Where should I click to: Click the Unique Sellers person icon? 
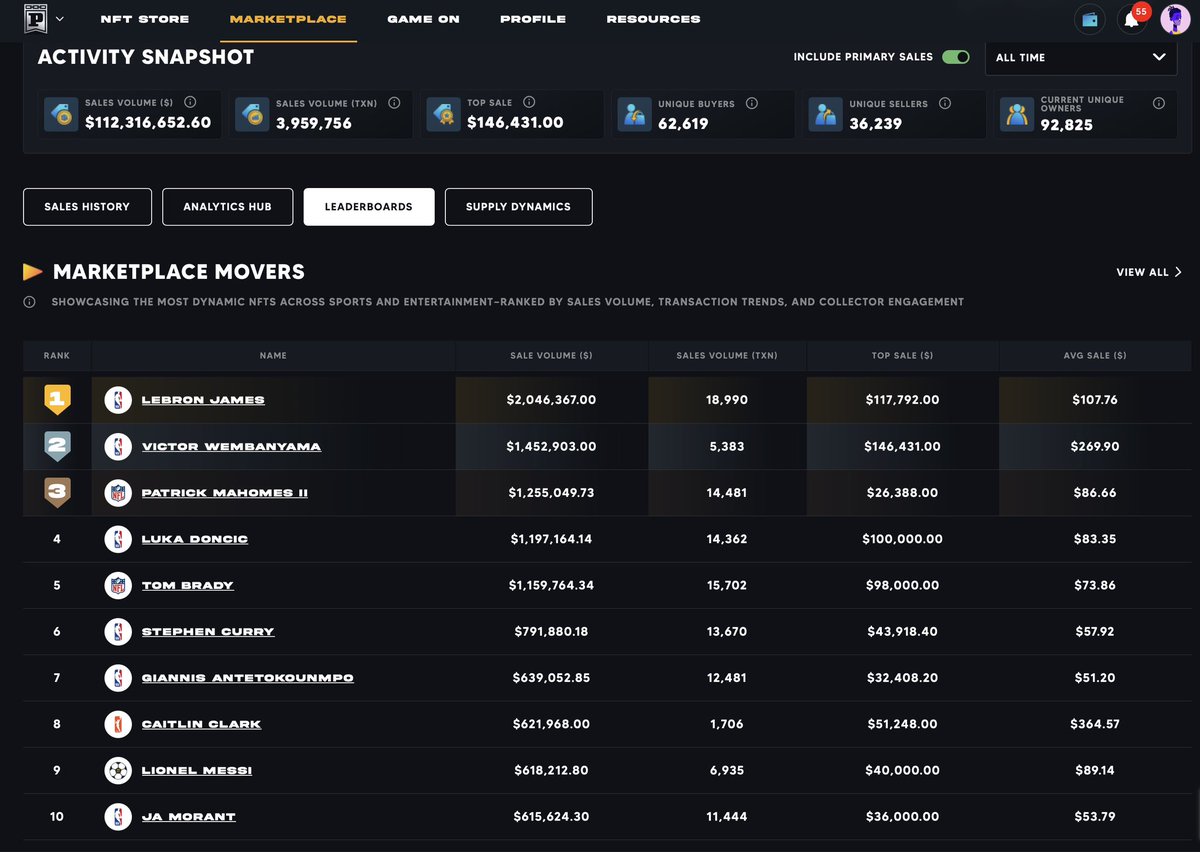pos(825,115)
